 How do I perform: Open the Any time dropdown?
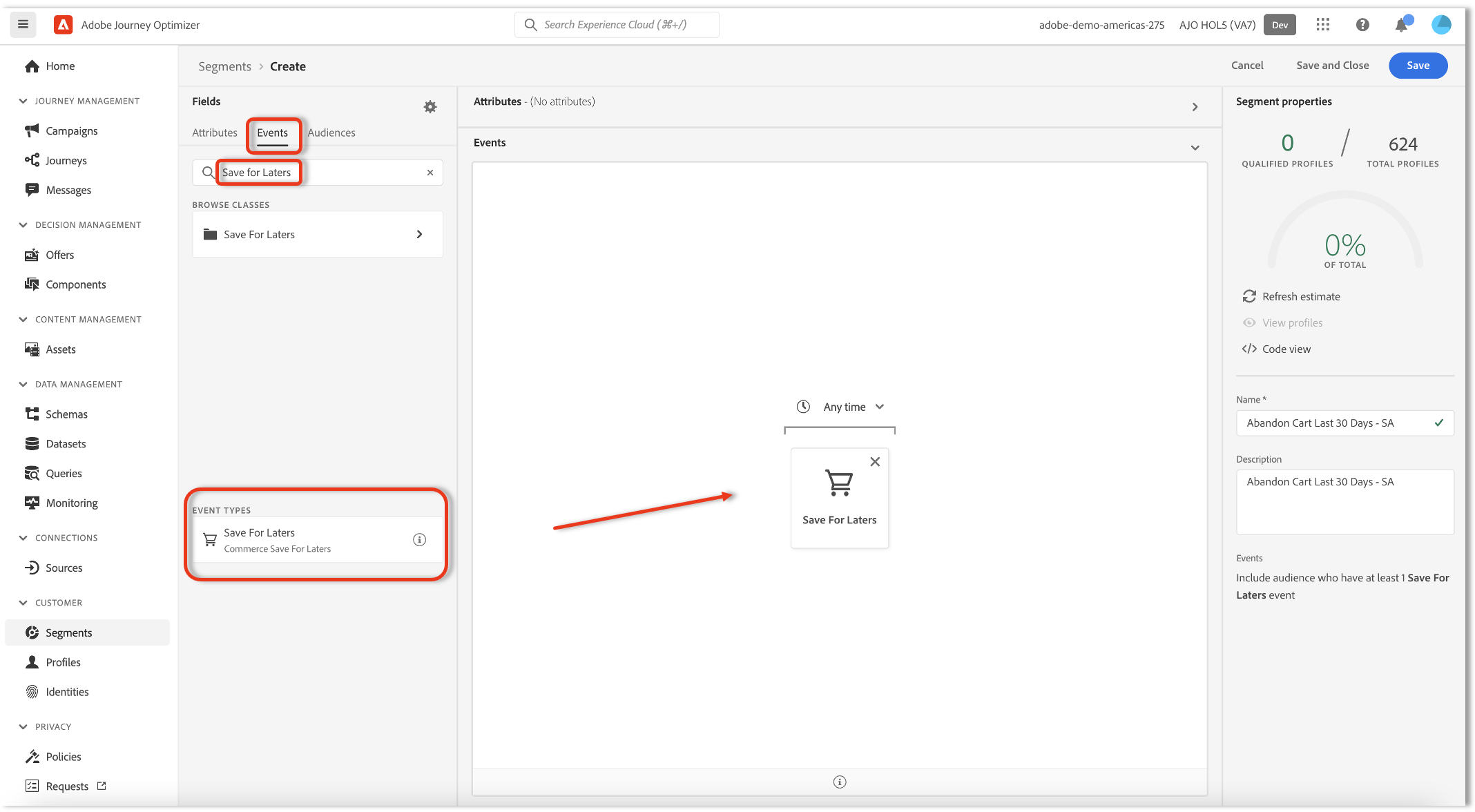(x=840, y=407)
